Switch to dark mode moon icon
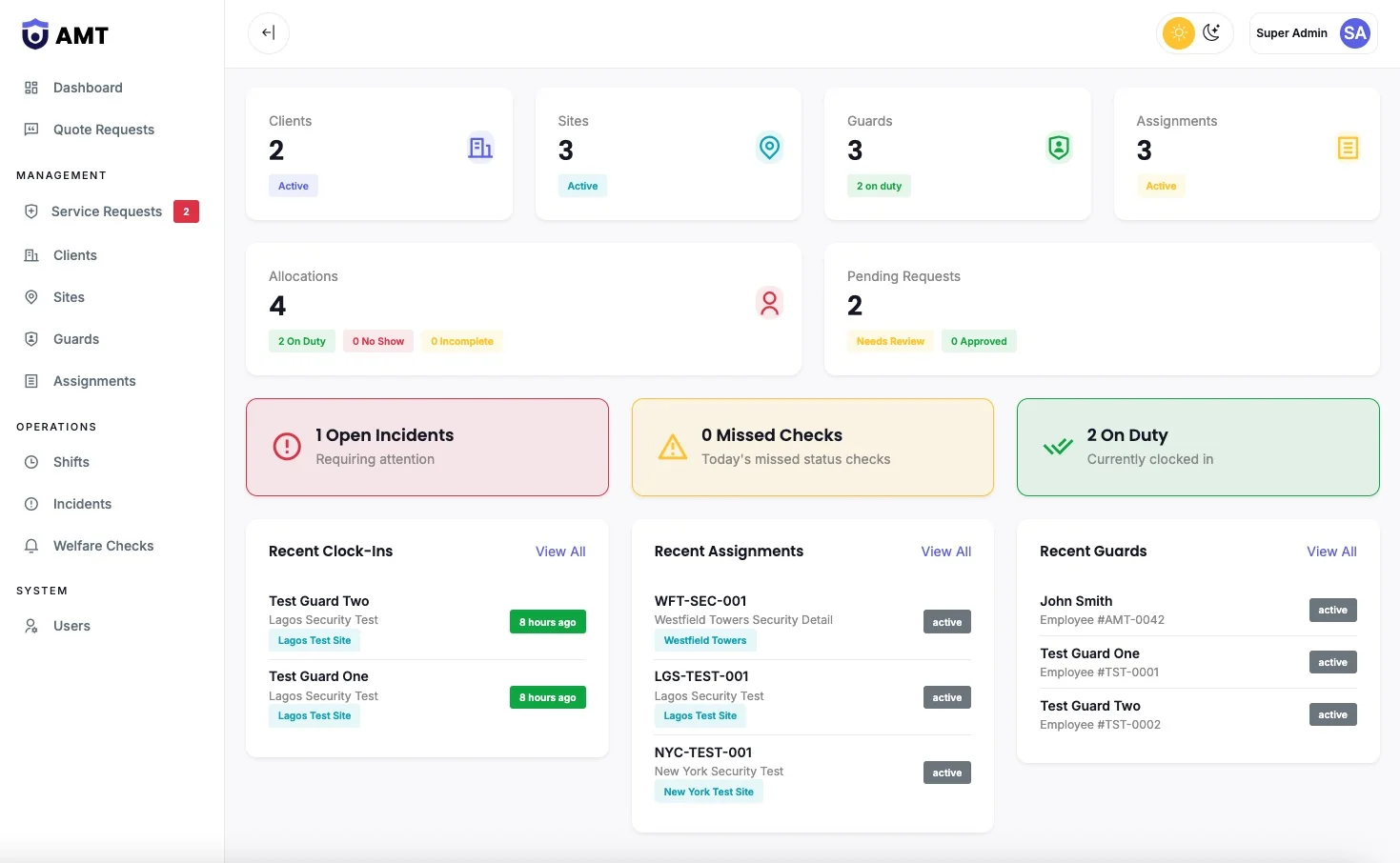The image size is (1400, 863). (1212, 33)
